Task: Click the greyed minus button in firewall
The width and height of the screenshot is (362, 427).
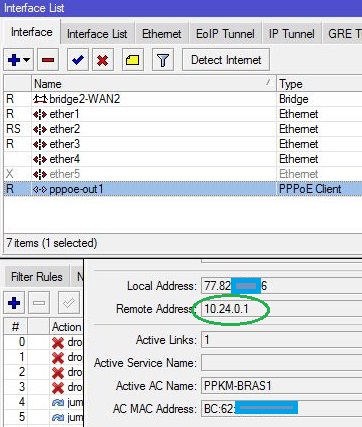Action: click(x=39, y=303)
